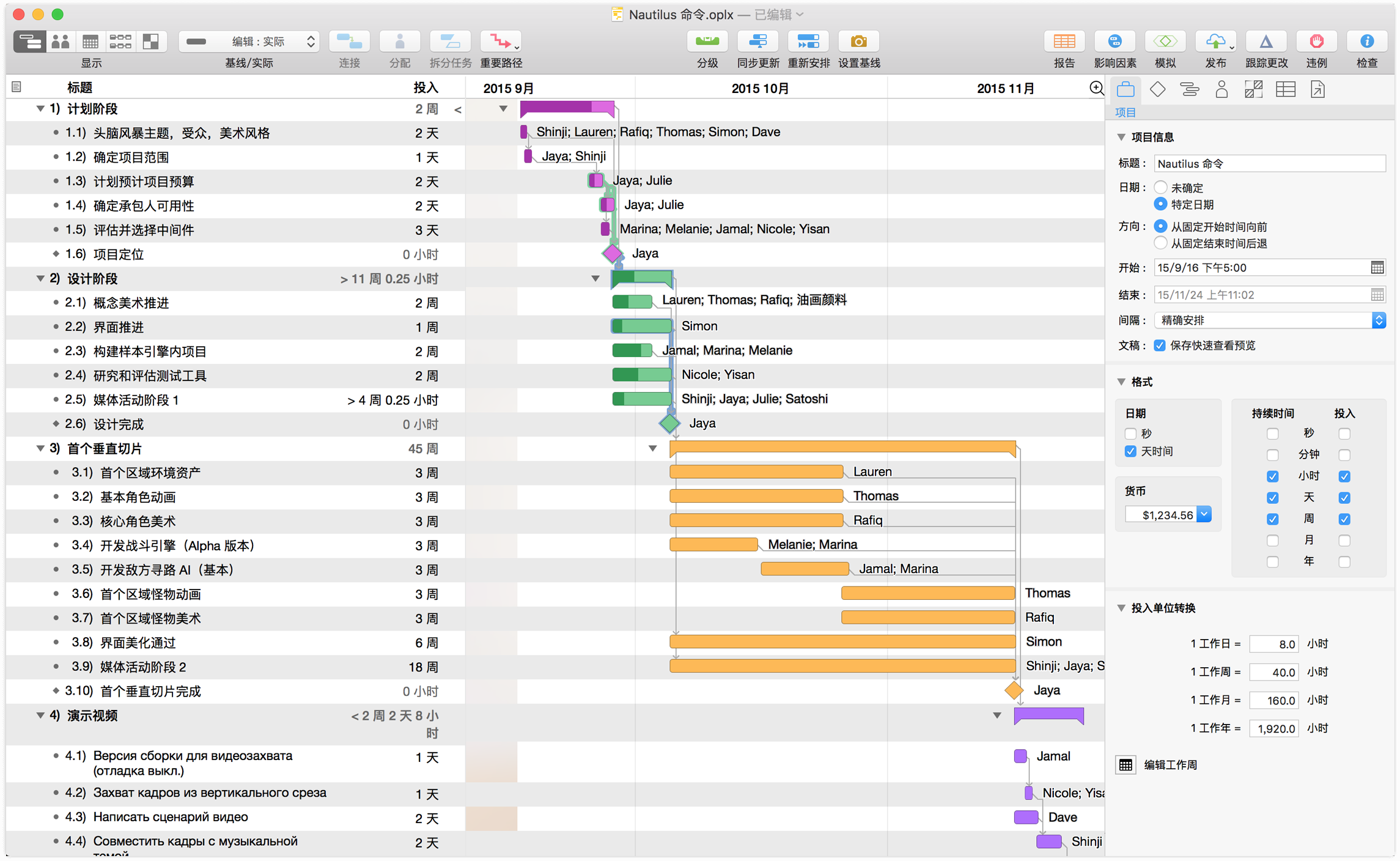Enable the 秒 date format checkbox

[1130, 434]
